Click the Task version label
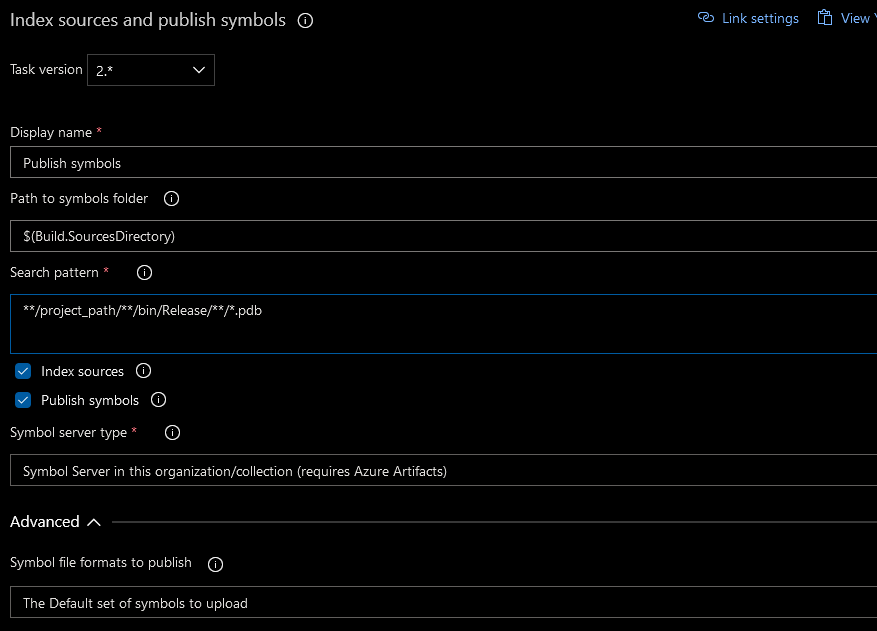877x631 pixels. click(46, 69)
